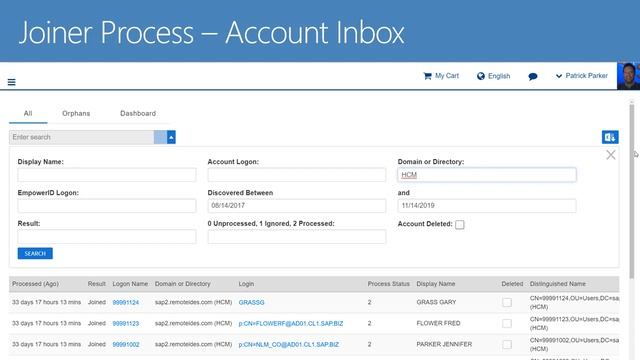Sort by Process Status column header

389,284
